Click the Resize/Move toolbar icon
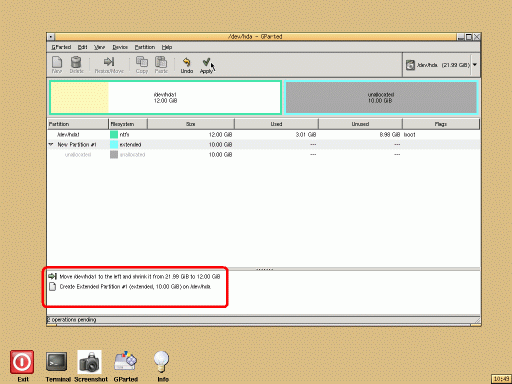The image size is (512, 384). (x=109, y=65)
